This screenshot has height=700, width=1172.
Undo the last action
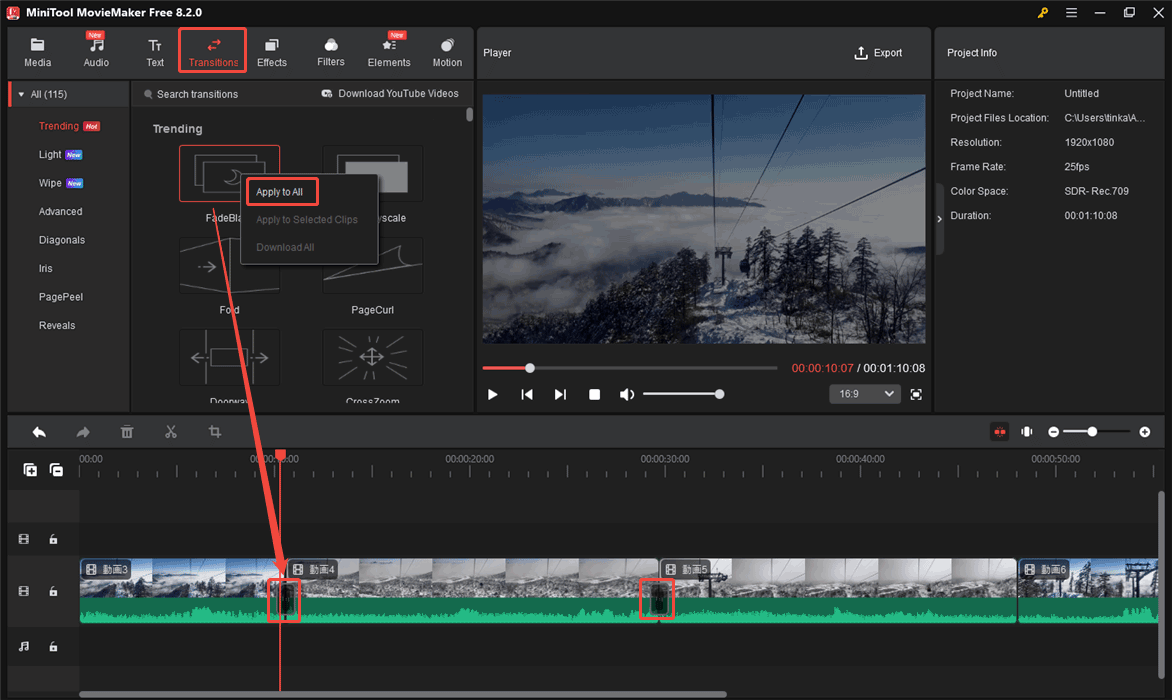tap(39, 432)
